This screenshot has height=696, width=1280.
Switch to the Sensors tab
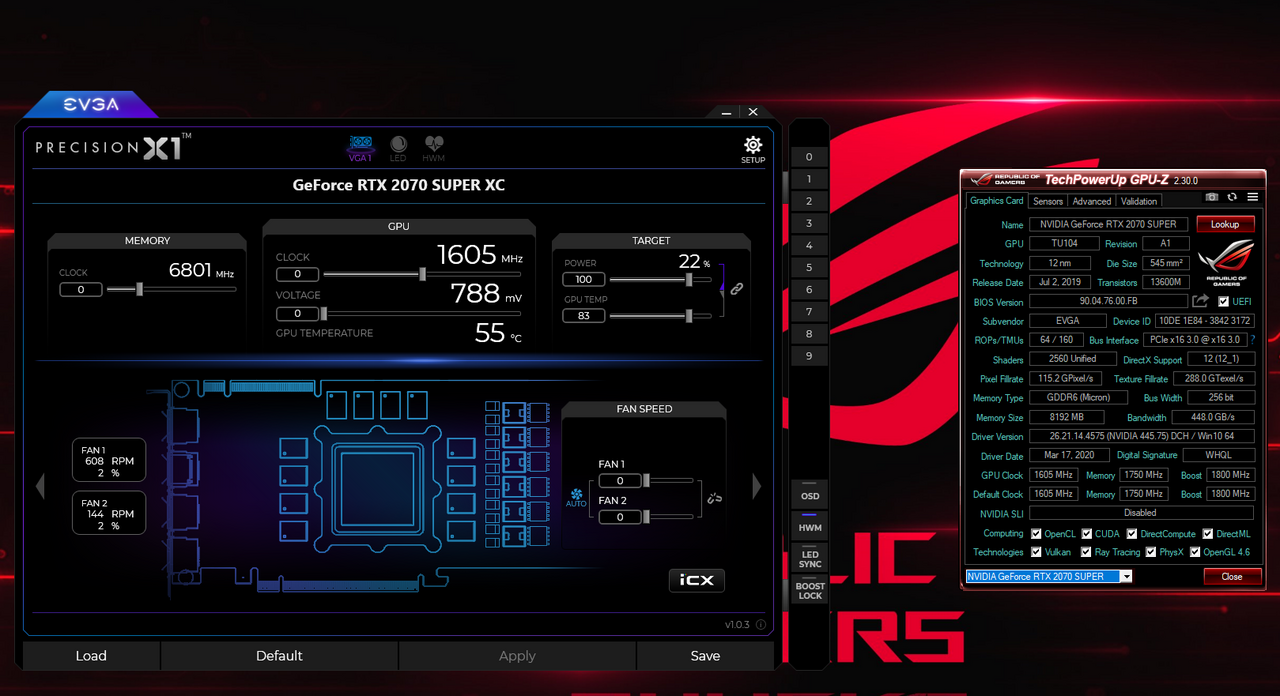1048,201
